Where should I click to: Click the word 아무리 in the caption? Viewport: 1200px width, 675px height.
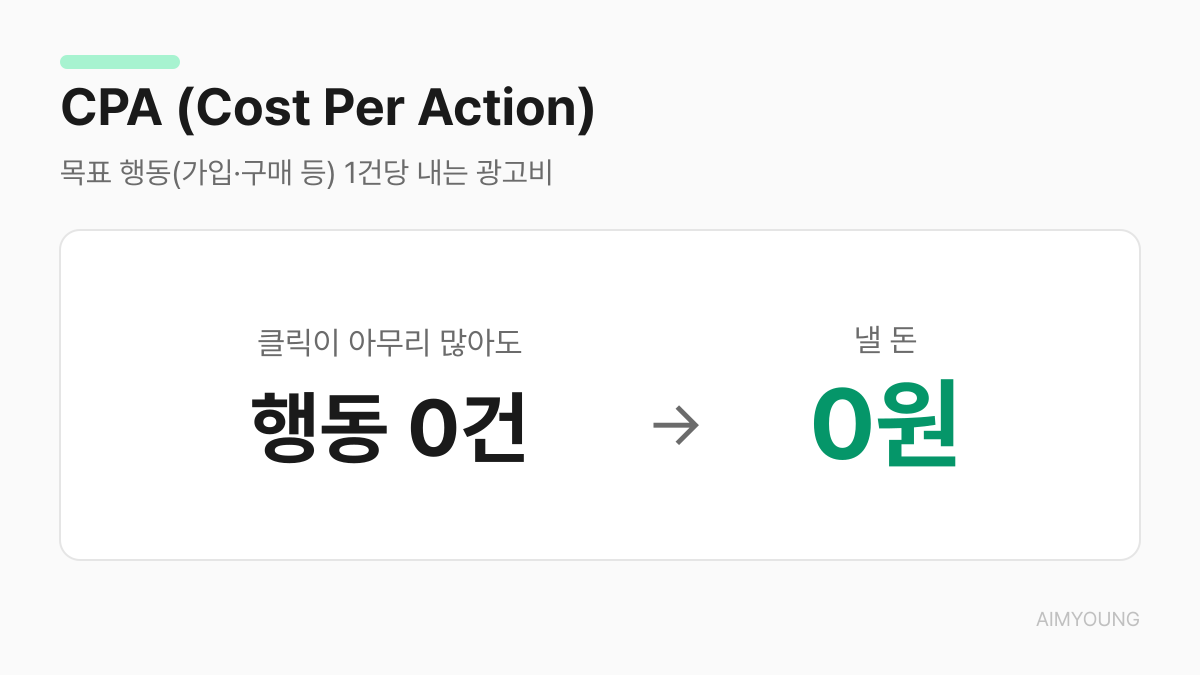click(388, 344)
